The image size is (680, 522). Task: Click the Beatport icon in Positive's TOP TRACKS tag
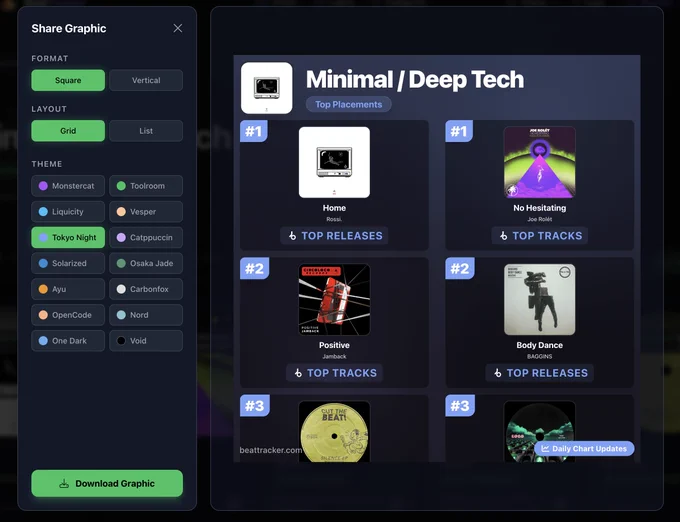tap(298, 373)
